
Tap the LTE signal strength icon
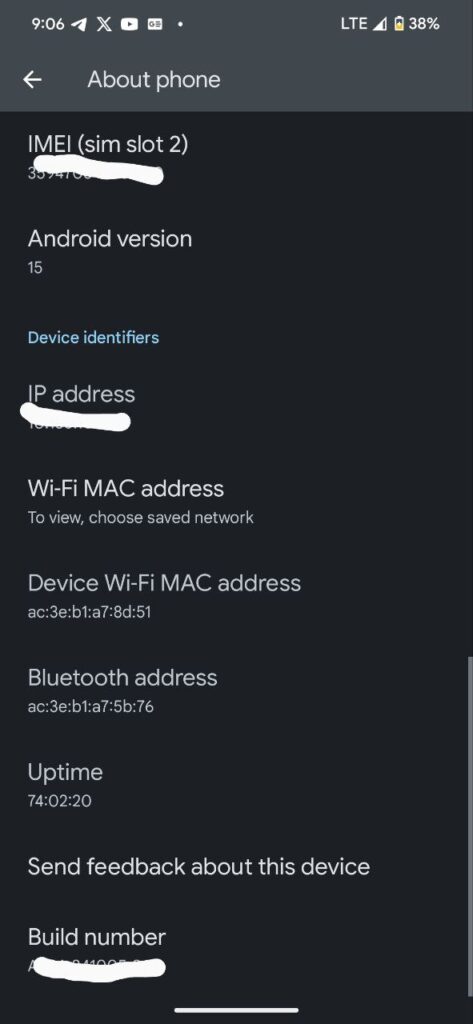pos(380,24)
